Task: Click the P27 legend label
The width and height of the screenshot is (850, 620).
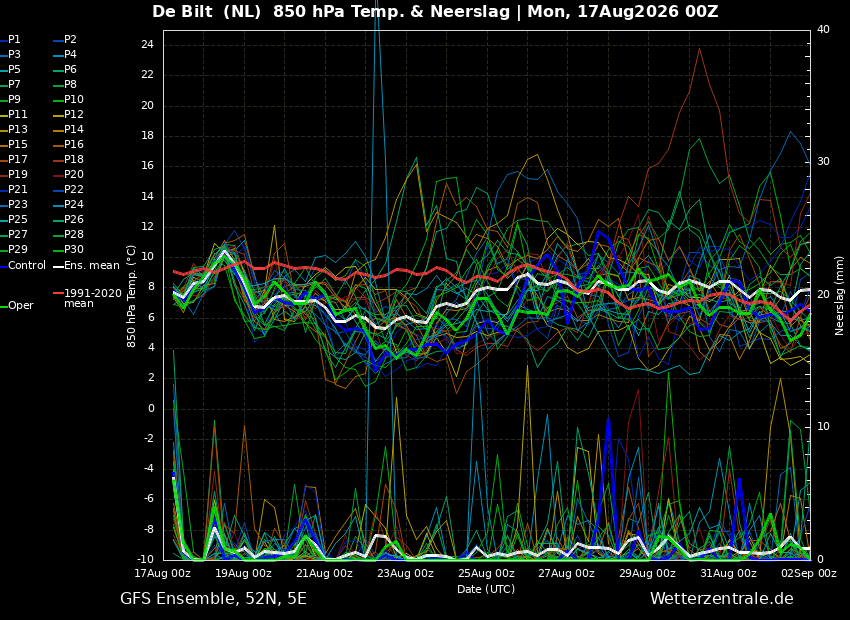Action: pos(17,235)
